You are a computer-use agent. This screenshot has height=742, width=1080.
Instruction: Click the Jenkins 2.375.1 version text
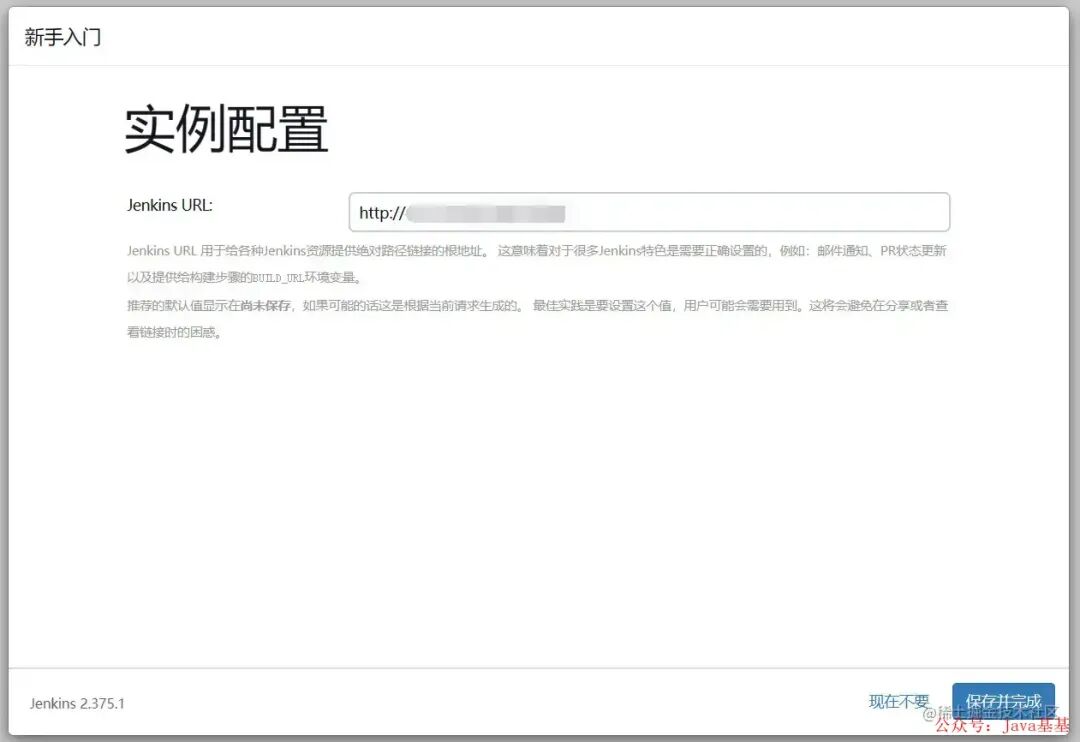tap(77, 703)
